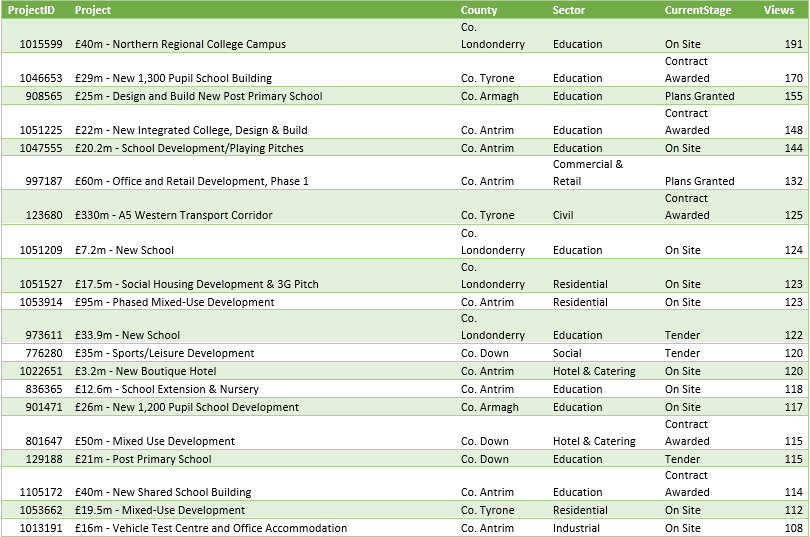The image size is (810, 537).
Task: Click the 144 views cell
Action: click(793, 149)
